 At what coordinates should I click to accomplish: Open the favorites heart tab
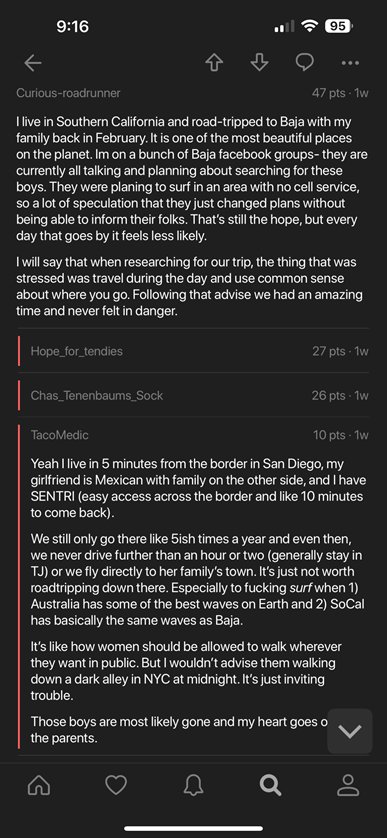(x=116, y=785)
